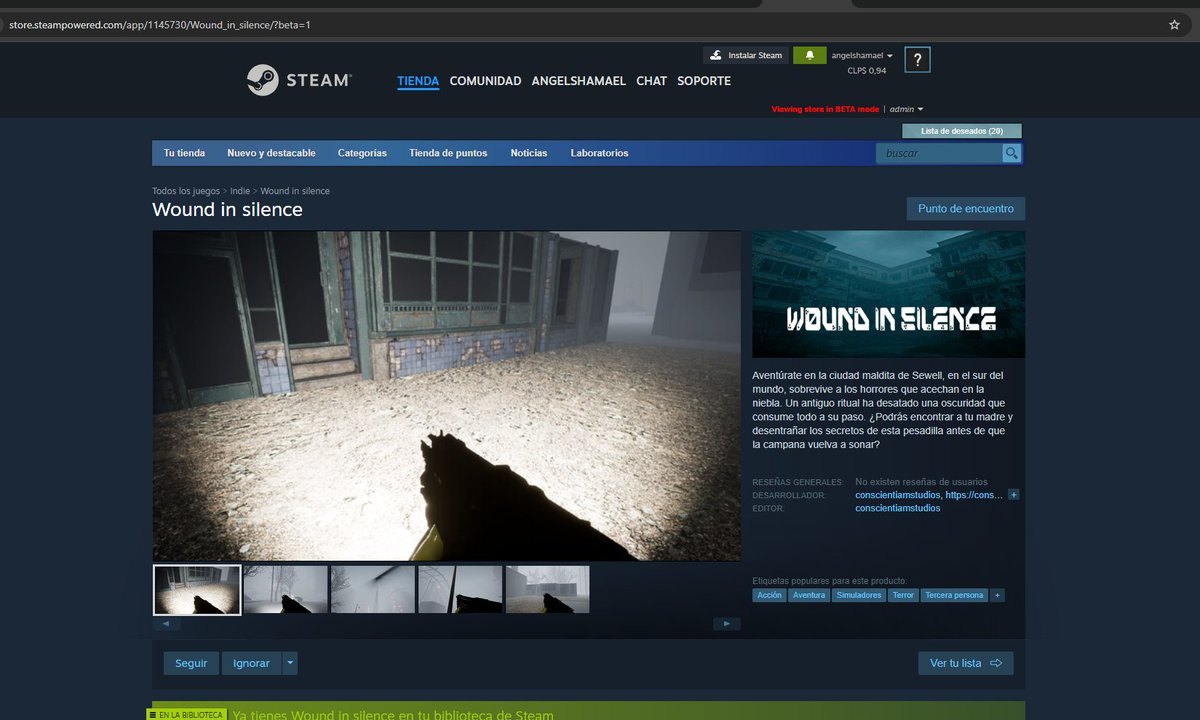Expand developer list plus button
This screenshot has width=1200, height=720.
(x=1014, y=495)
